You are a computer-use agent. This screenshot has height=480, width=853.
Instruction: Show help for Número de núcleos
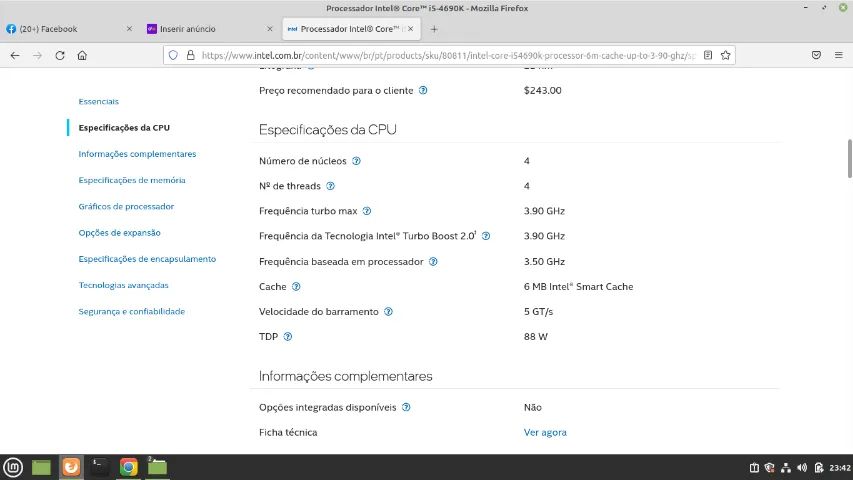pyautogui.click(x=356, y=161)
